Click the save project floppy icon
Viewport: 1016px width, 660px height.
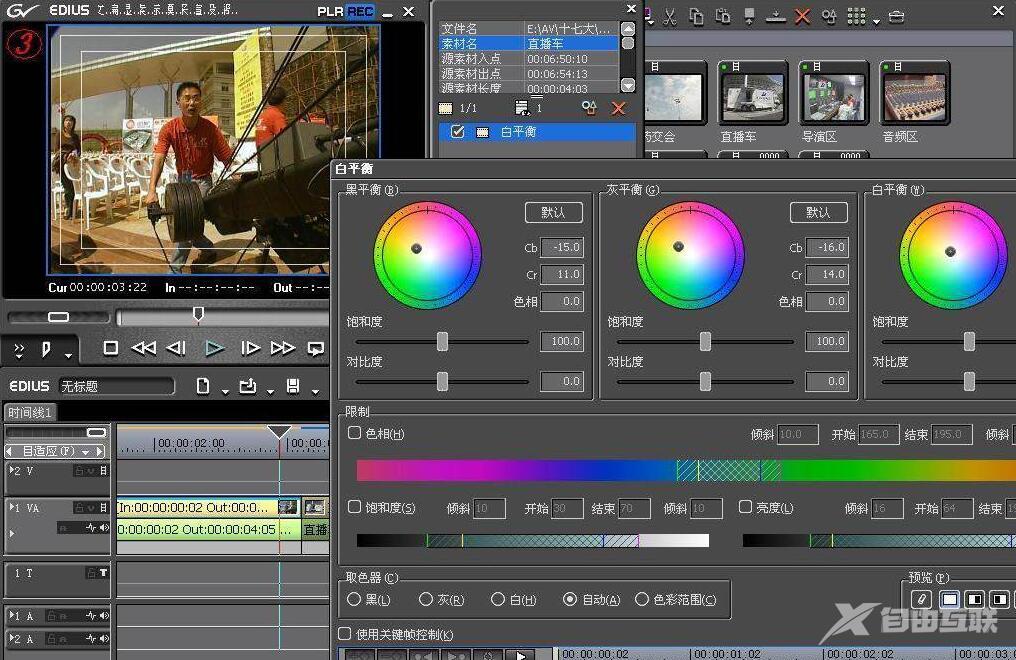(x=293, y=386)
